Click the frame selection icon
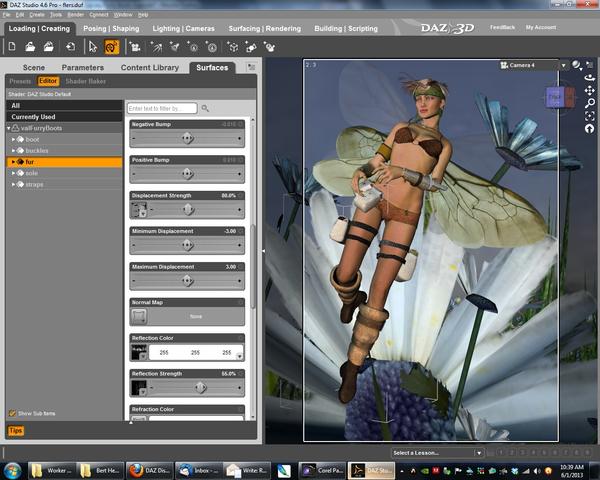The height and width of the screenshot is (480, 600). [589, 116]
